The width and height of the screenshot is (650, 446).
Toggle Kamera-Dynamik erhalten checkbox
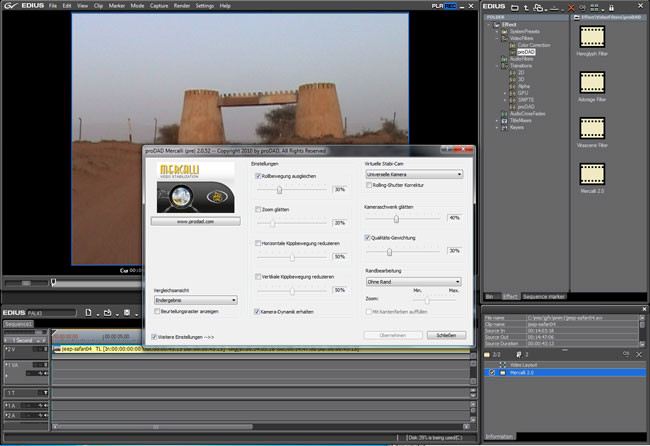point(257,311)
